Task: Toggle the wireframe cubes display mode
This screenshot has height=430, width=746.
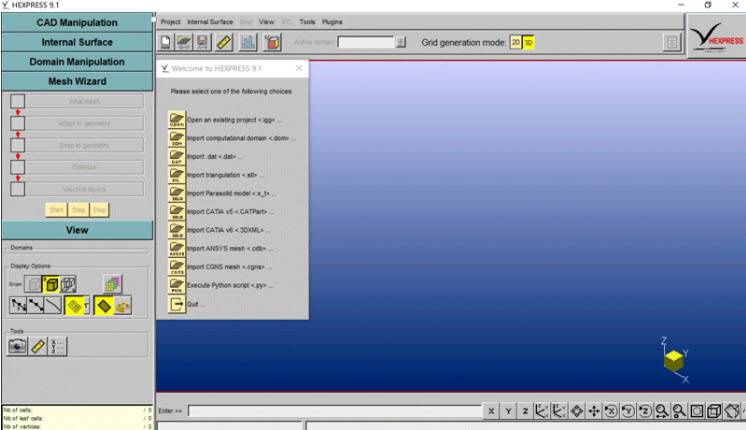Action: (x=68, y=284)
